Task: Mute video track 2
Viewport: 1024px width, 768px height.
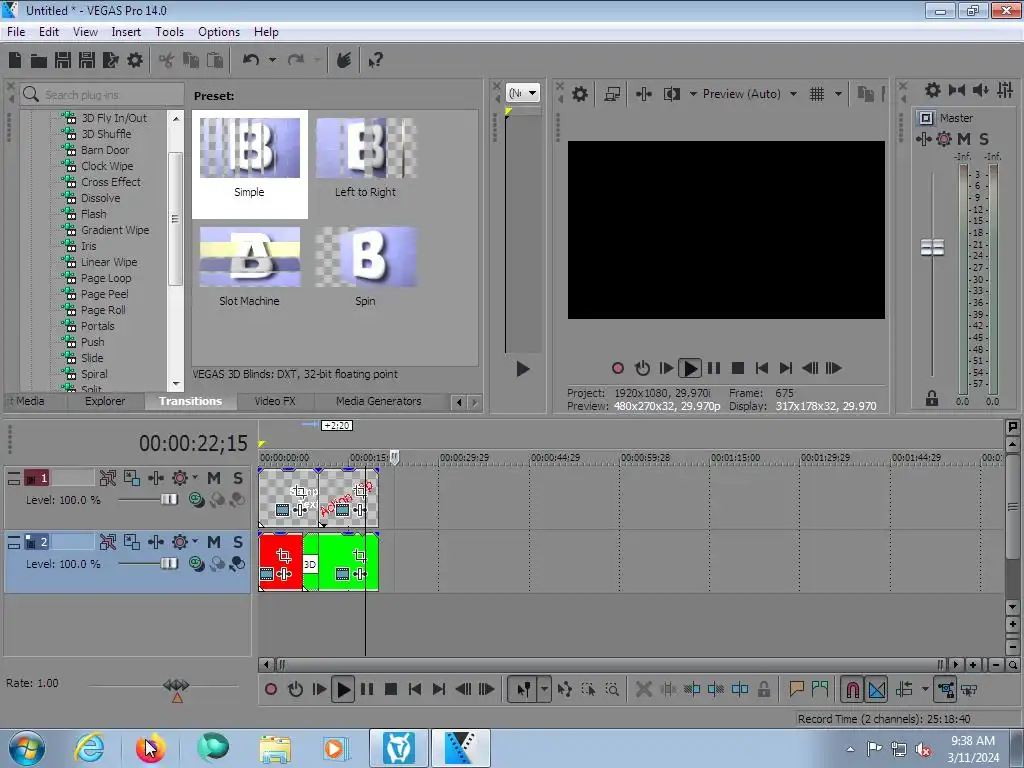Action: [214, 542]
